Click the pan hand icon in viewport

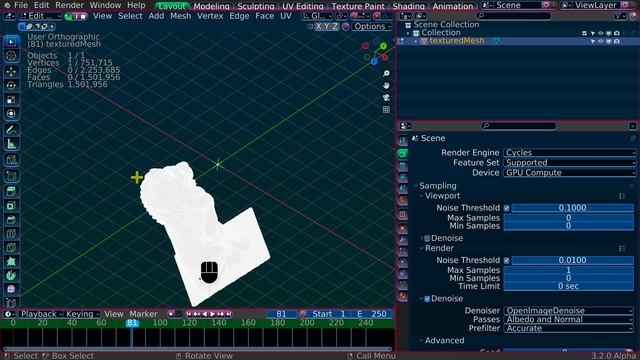tap(386, 85)
